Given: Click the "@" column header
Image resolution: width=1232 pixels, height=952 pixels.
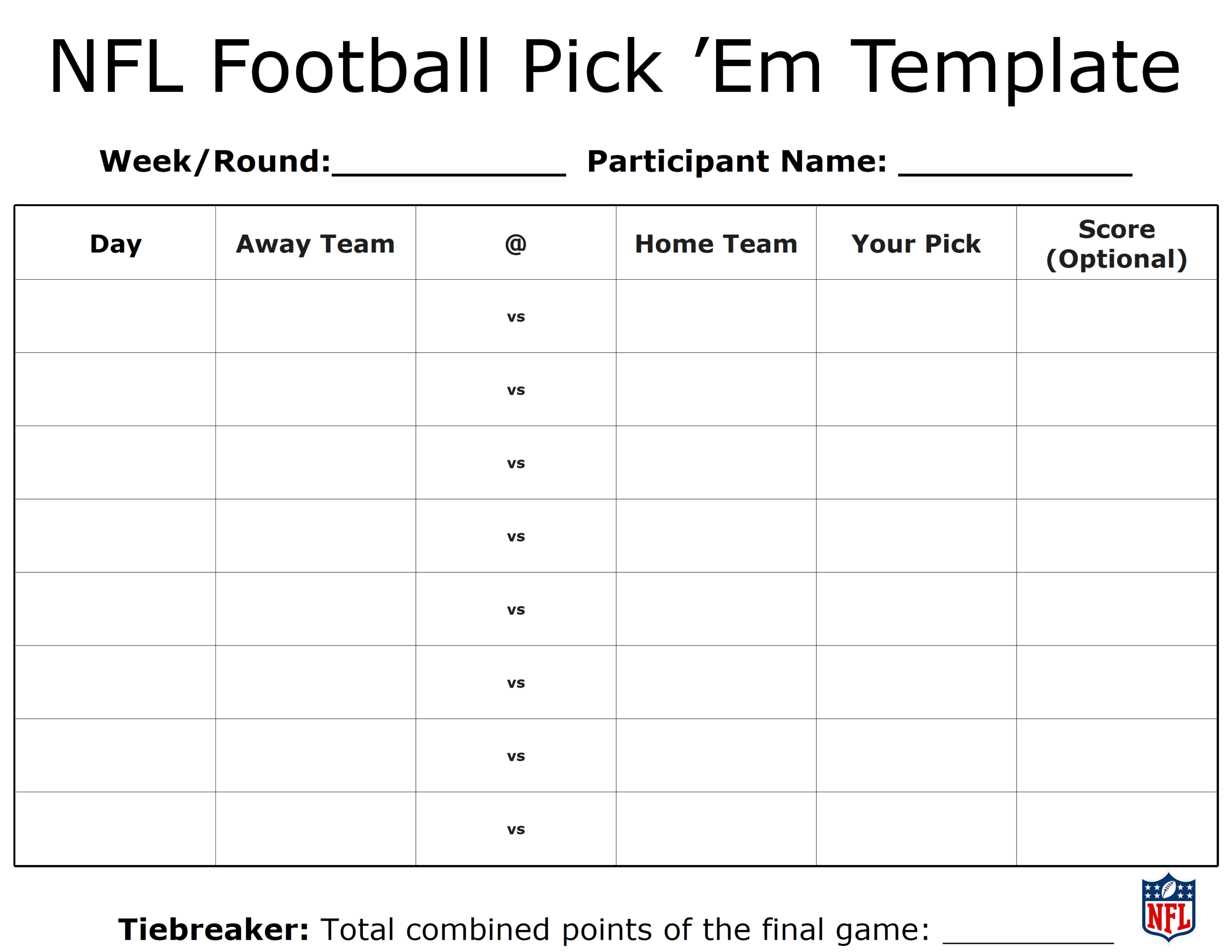Looking at the screenshot, I should tap(515, 244).
